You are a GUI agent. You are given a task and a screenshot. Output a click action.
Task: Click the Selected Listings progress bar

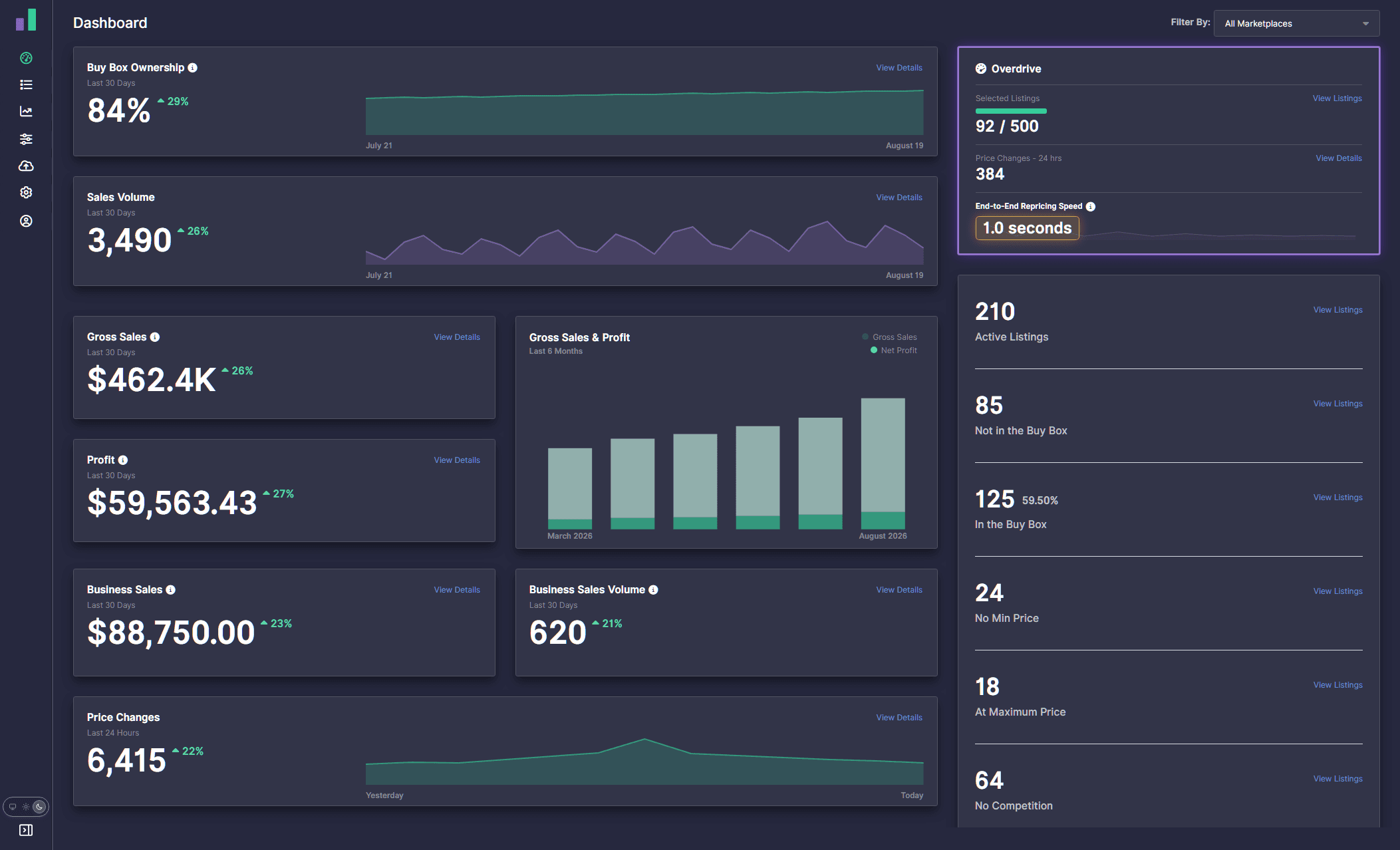(1011, 111)
